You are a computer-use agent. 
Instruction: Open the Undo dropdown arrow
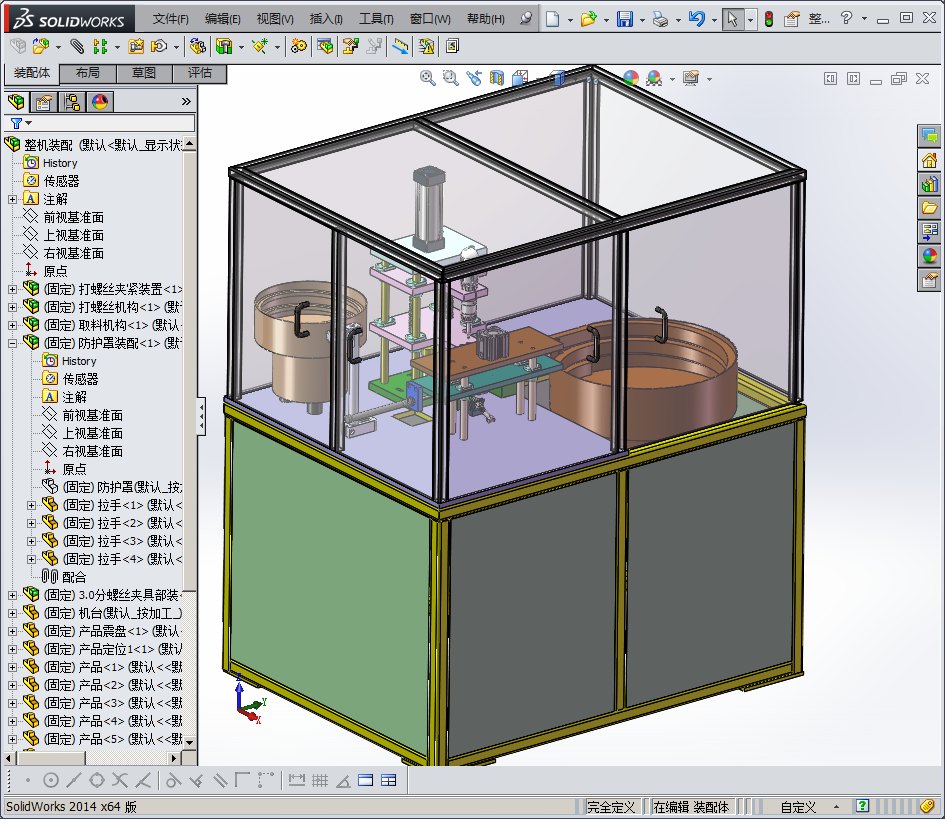tap(714, 19)
